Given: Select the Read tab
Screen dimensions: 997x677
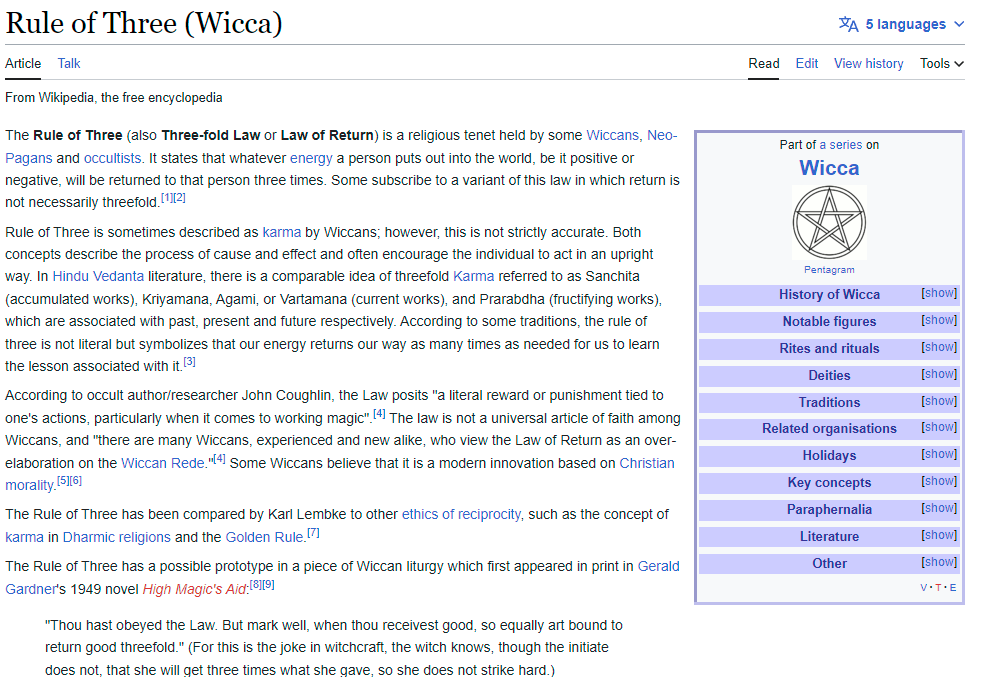Looking at the screenshot, I should [764, 64].
